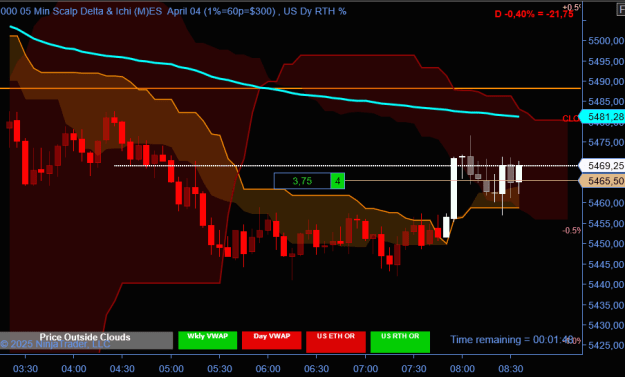Click the 5445,00 price axis label

pos(606,264)
